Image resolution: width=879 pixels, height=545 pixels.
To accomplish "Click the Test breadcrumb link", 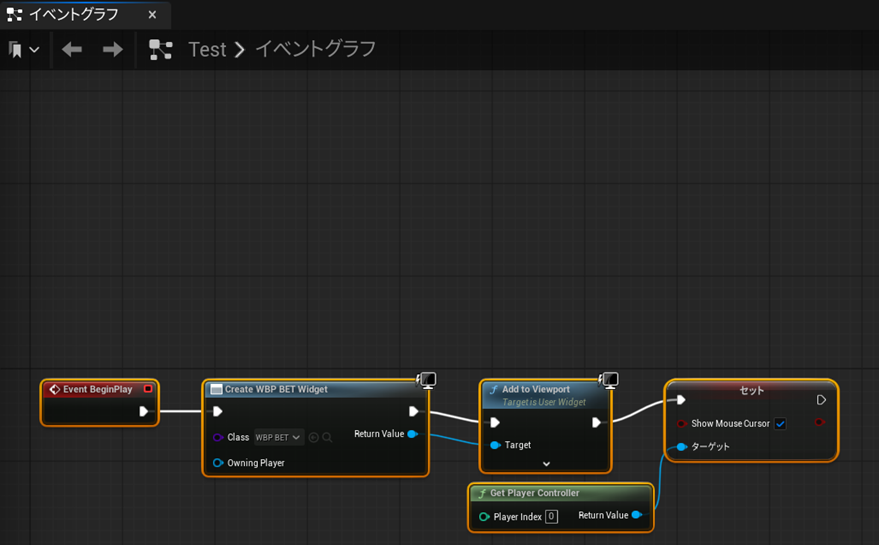I will coord(207,49).
